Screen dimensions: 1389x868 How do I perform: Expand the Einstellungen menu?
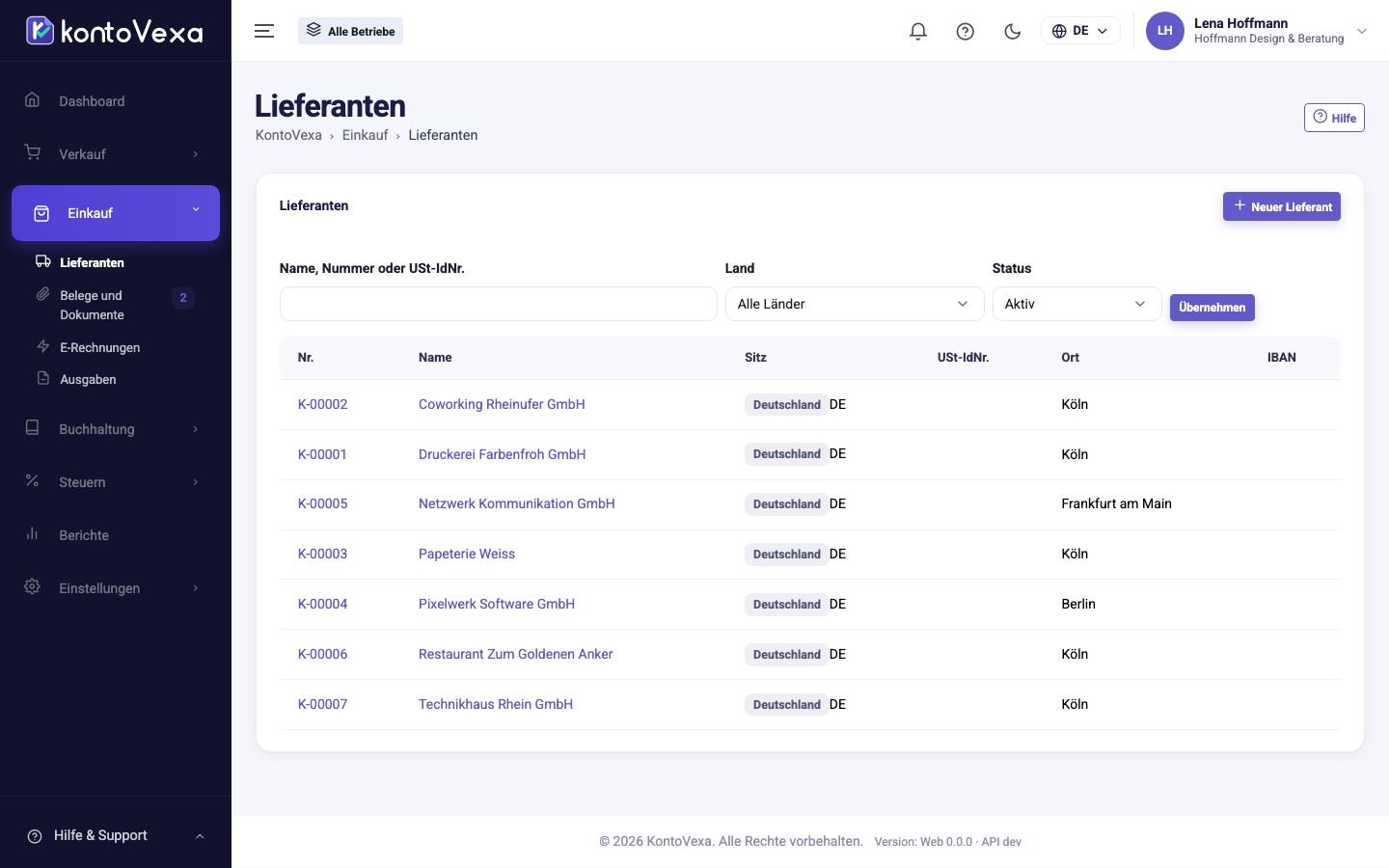click(x=116, y=588)
